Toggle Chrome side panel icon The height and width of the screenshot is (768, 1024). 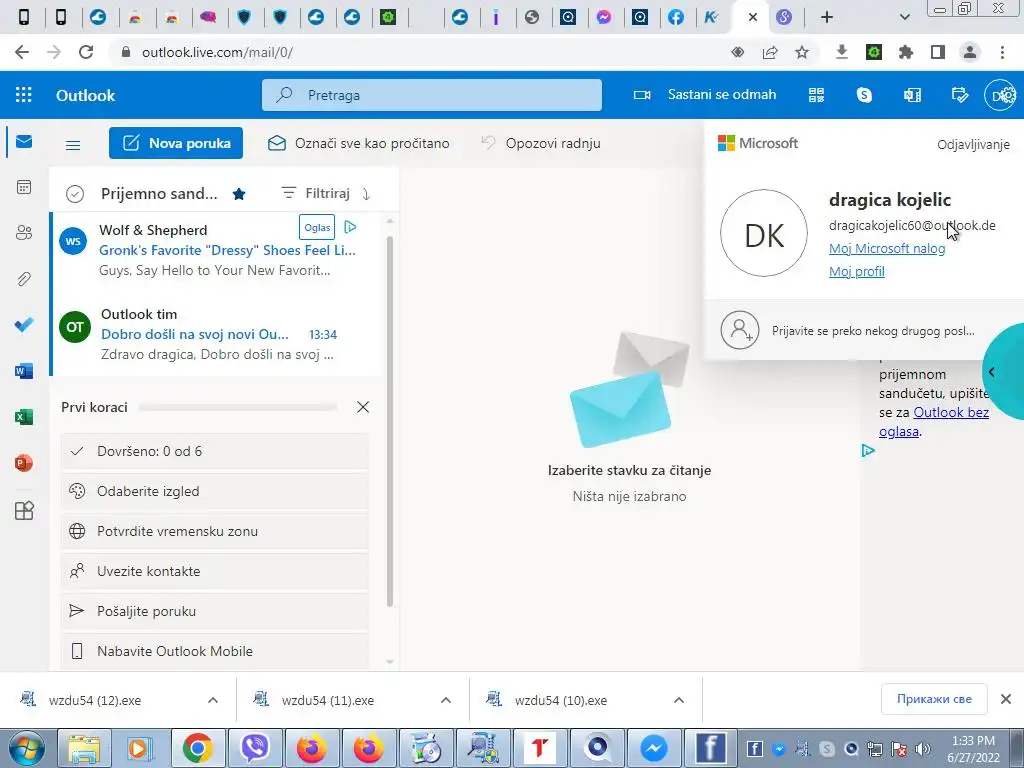click(938, 52)
